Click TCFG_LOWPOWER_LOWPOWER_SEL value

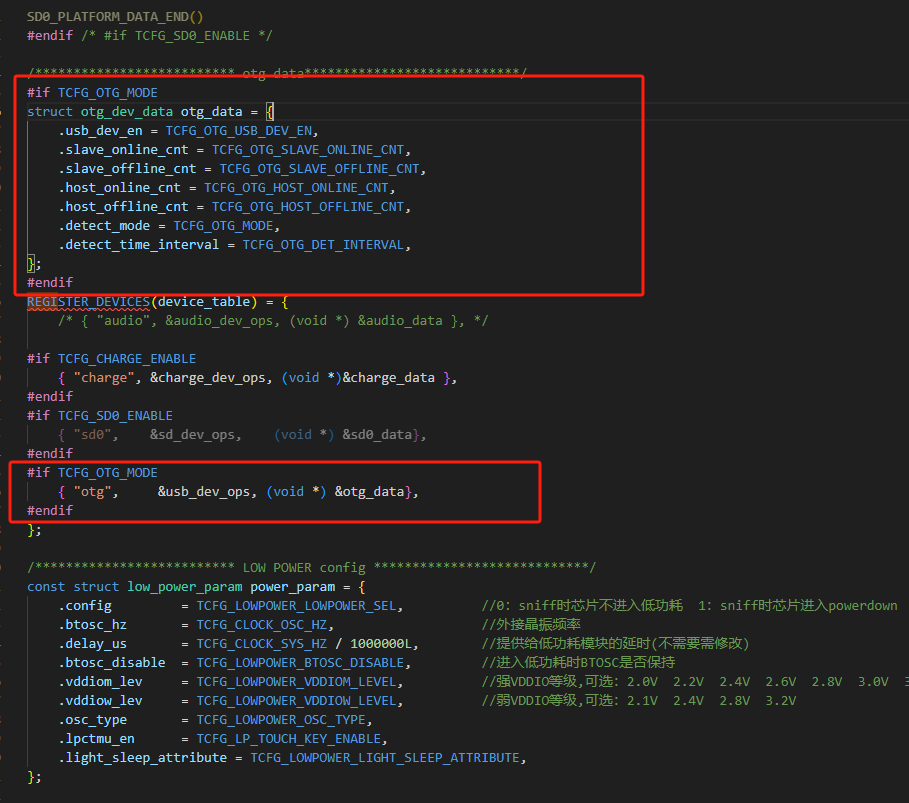point(296,606)
